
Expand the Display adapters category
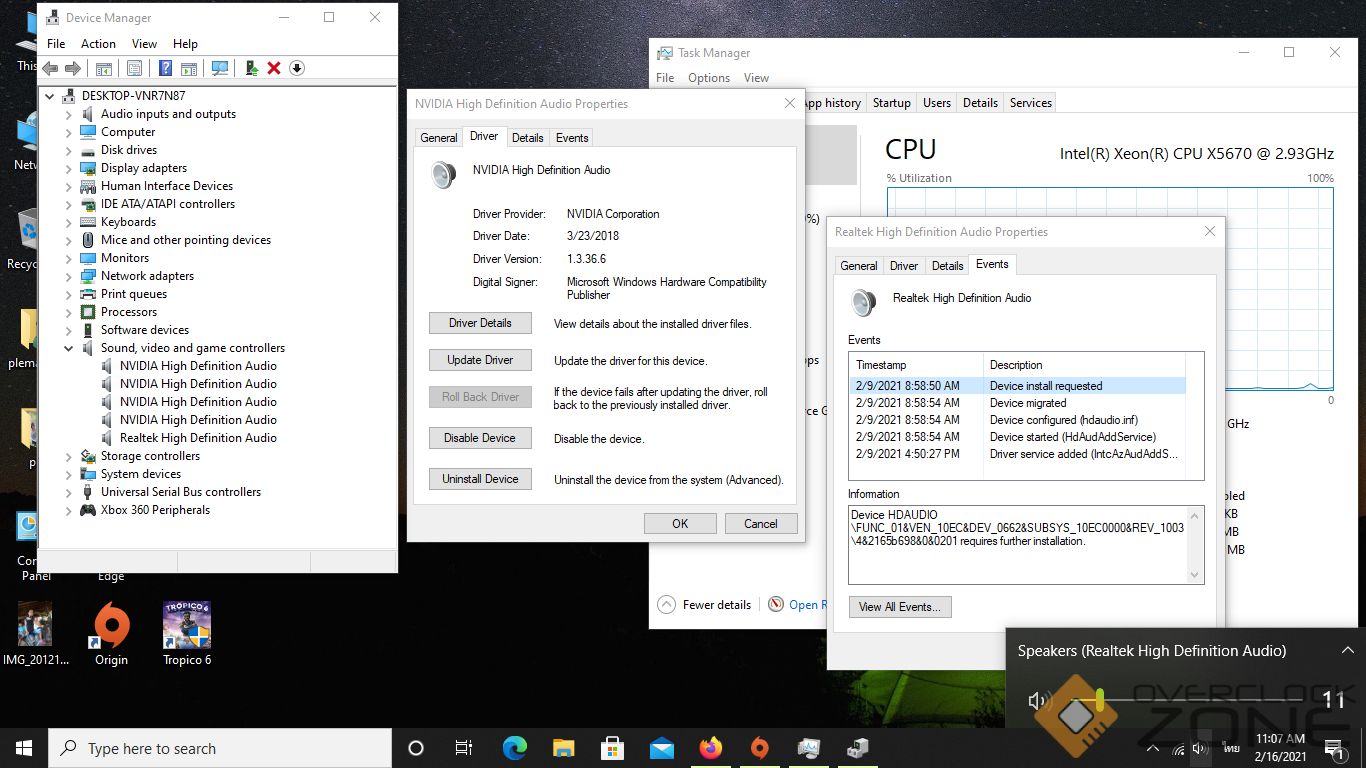click(69, 168)
